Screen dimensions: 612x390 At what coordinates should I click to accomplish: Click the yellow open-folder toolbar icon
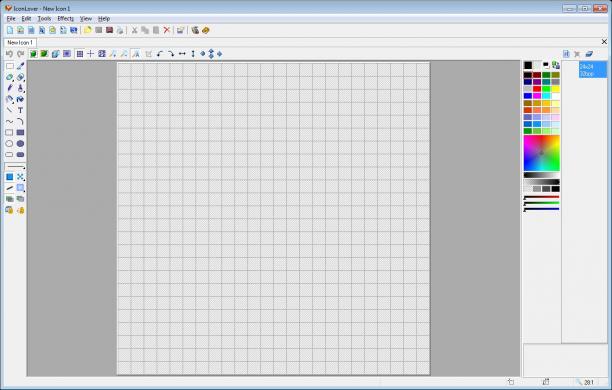[x=87, y=30]
